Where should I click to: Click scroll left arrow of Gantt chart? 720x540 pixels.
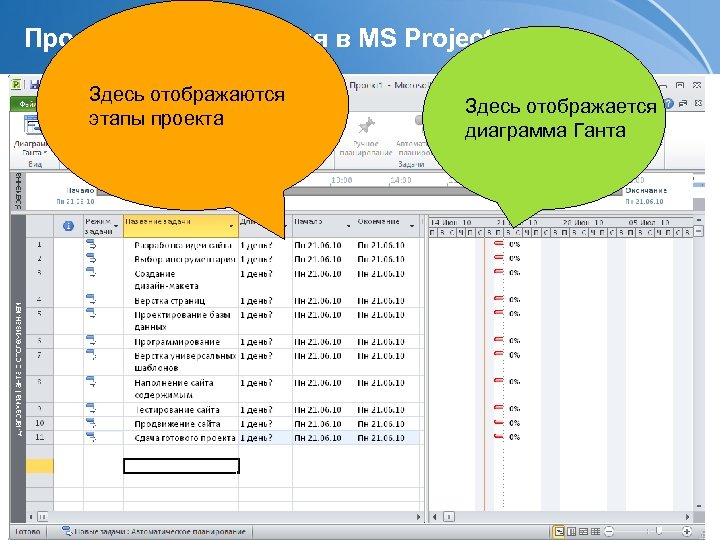pos(434,517)
